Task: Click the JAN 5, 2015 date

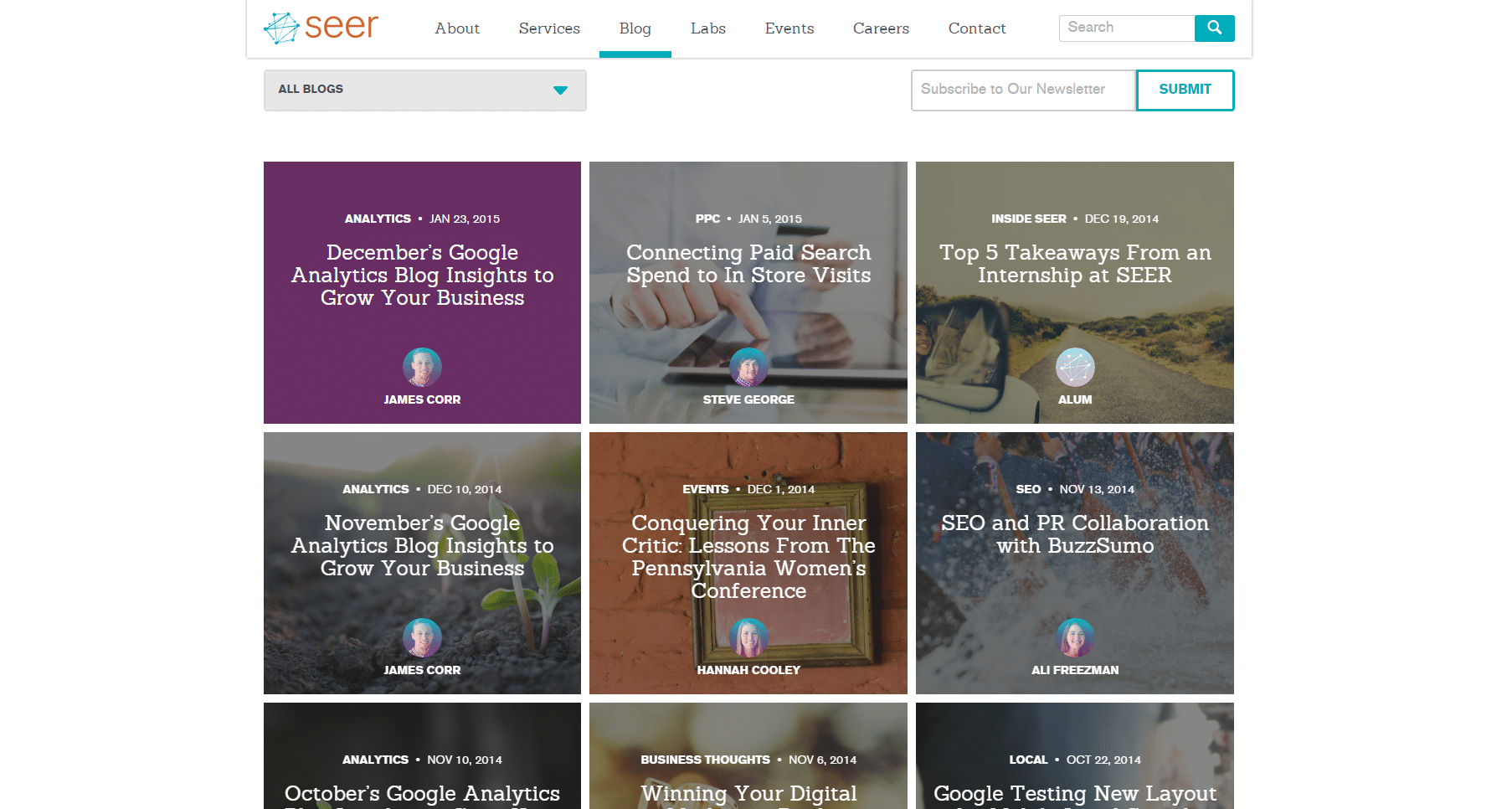Action: (770, 219)
